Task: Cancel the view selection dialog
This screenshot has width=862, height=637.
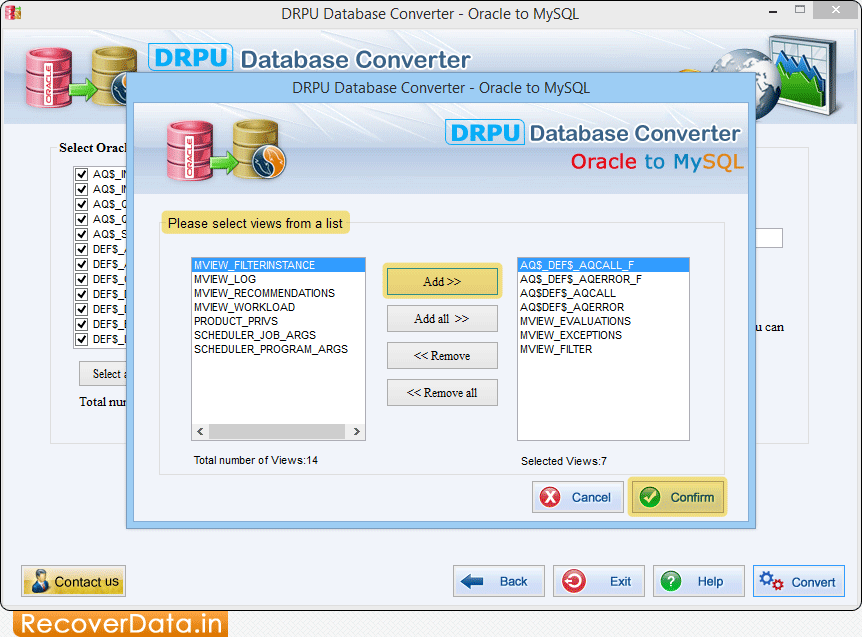Action: point(578,497)
